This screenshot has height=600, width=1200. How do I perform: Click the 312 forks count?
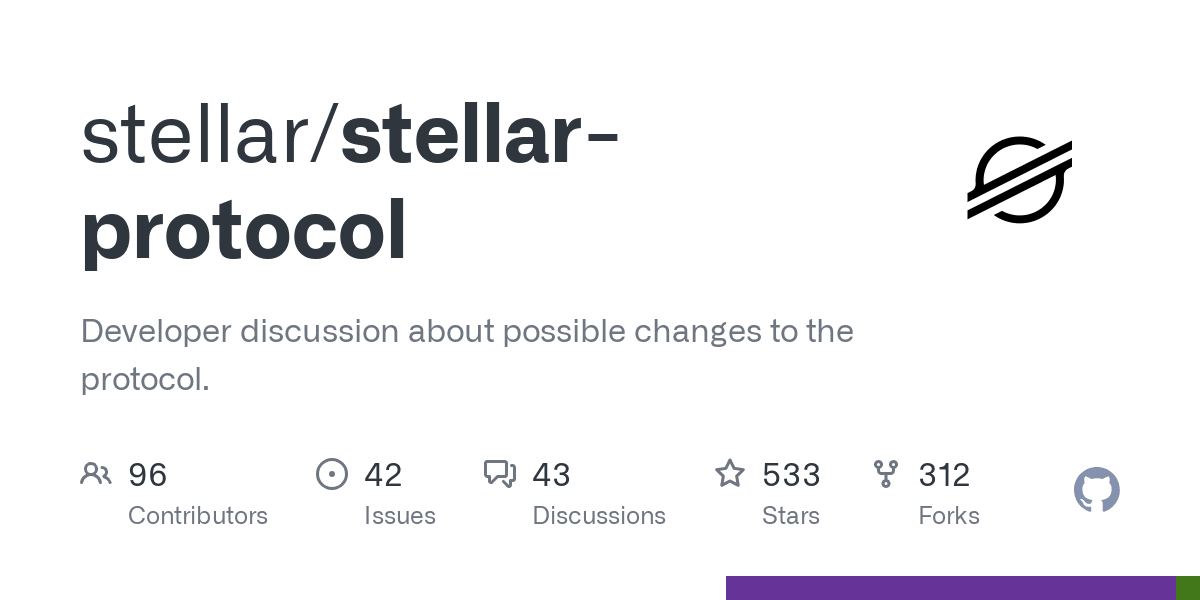(945, 475)
